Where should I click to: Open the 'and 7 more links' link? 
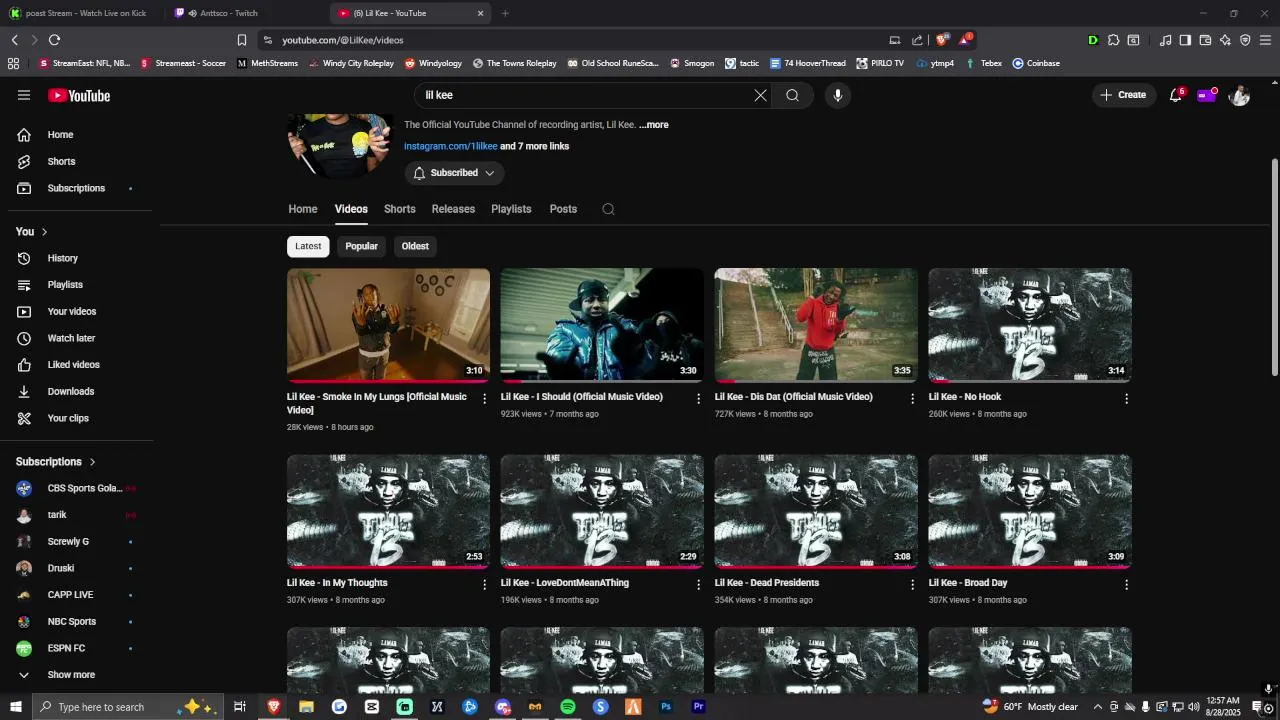534,146
